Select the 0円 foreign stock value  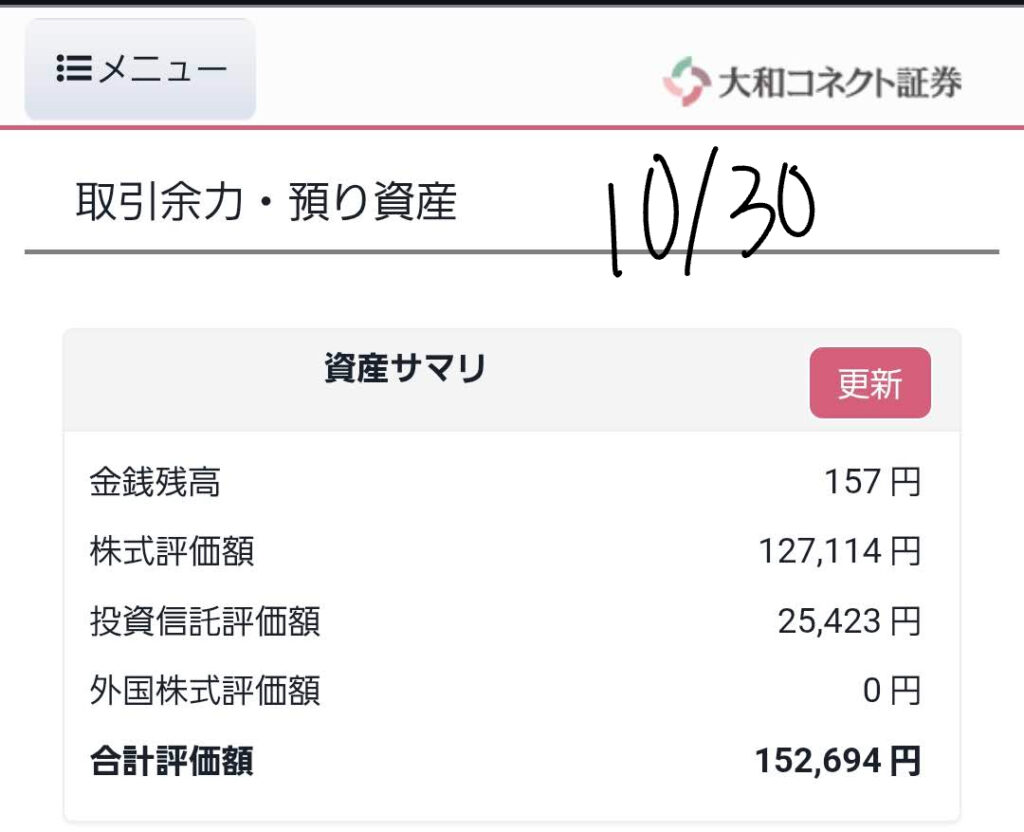tap(892, 691)
